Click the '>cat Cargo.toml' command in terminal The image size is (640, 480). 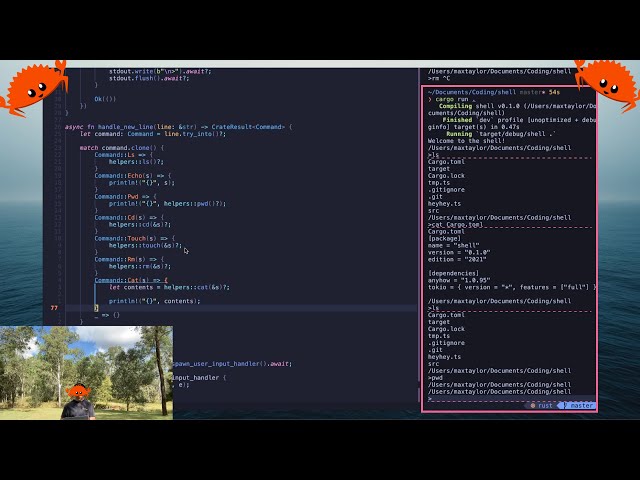pos(455,224)
